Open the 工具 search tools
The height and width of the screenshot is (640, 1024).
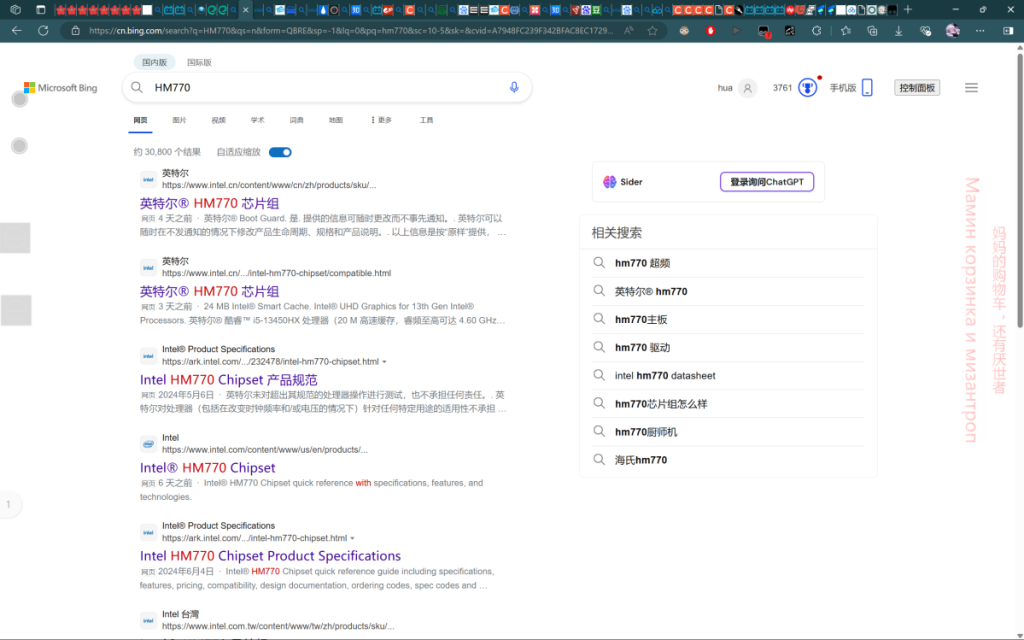[x=426, y=120]
